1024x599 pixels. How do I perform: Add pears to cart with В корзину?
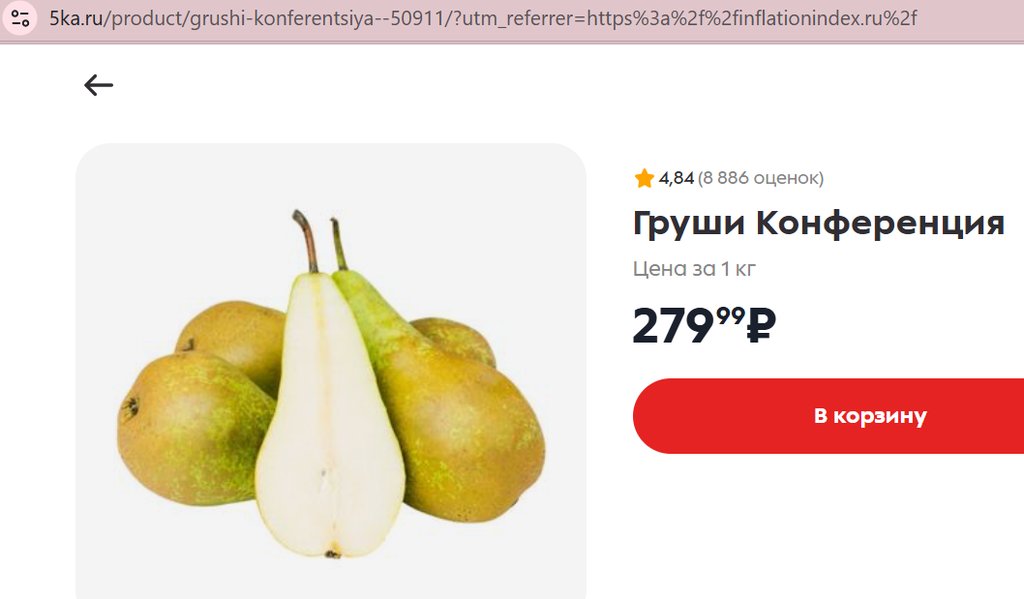pos(828,416)
